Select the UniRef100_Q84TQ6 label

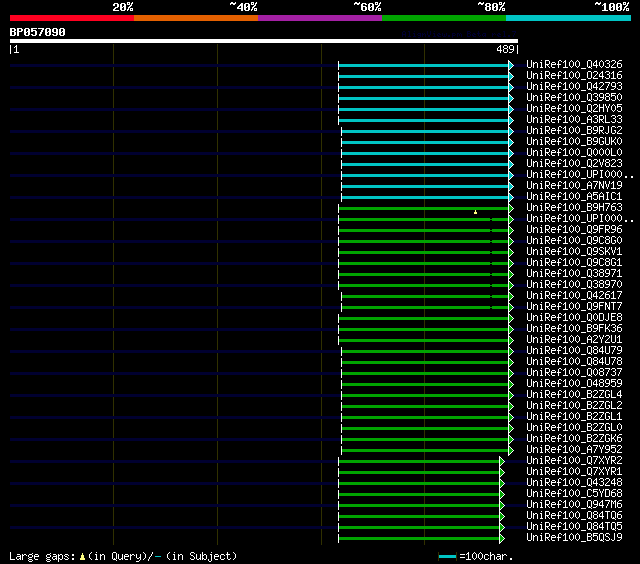(x=574, y=516)
